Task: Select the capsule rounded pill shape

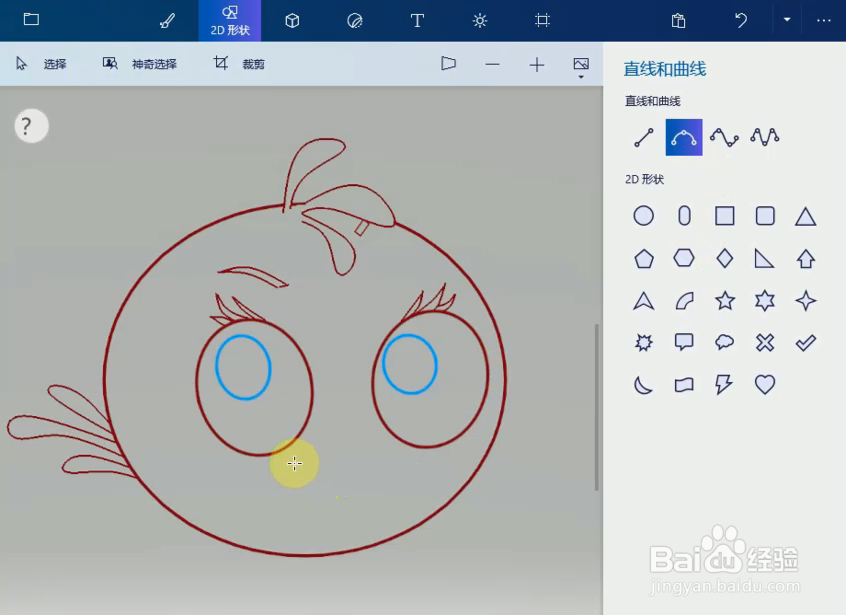Action: [x=684, y=216]
